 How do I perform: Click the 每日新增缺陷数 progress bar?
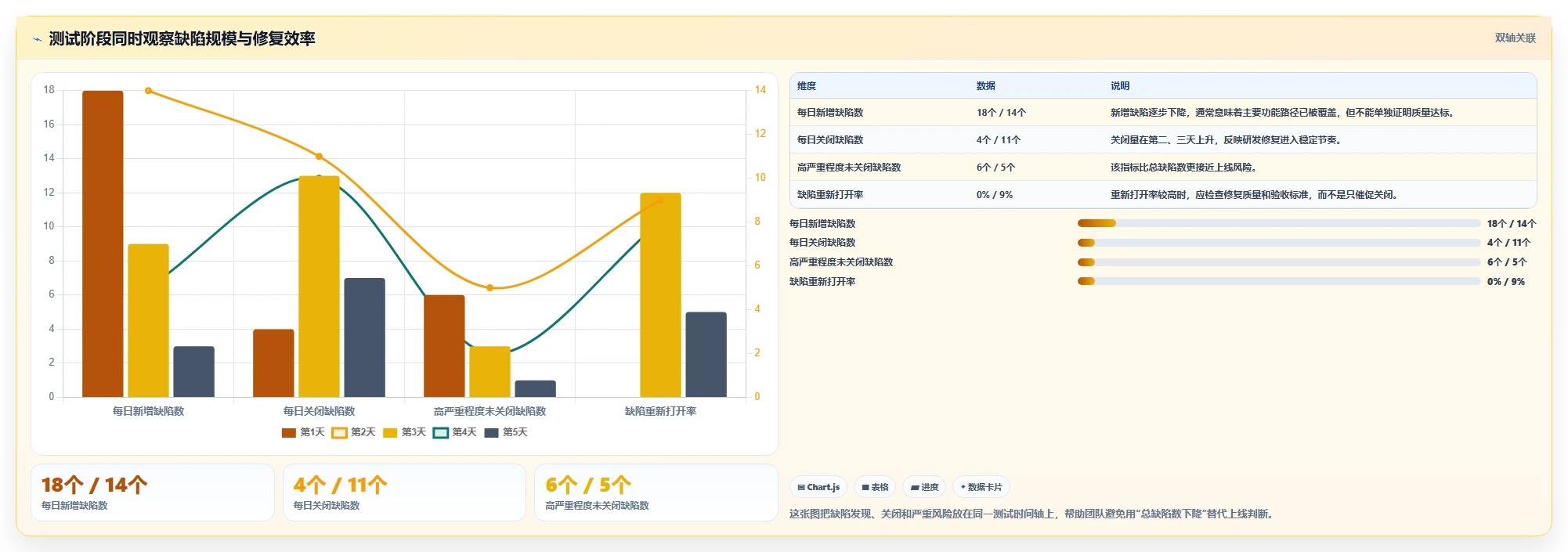tap(1278, 223)
